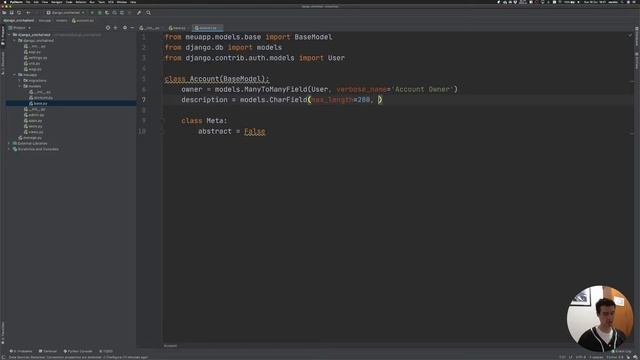The image size is (640, 360).
Task: Open the Event Log button
Action: 621,351
